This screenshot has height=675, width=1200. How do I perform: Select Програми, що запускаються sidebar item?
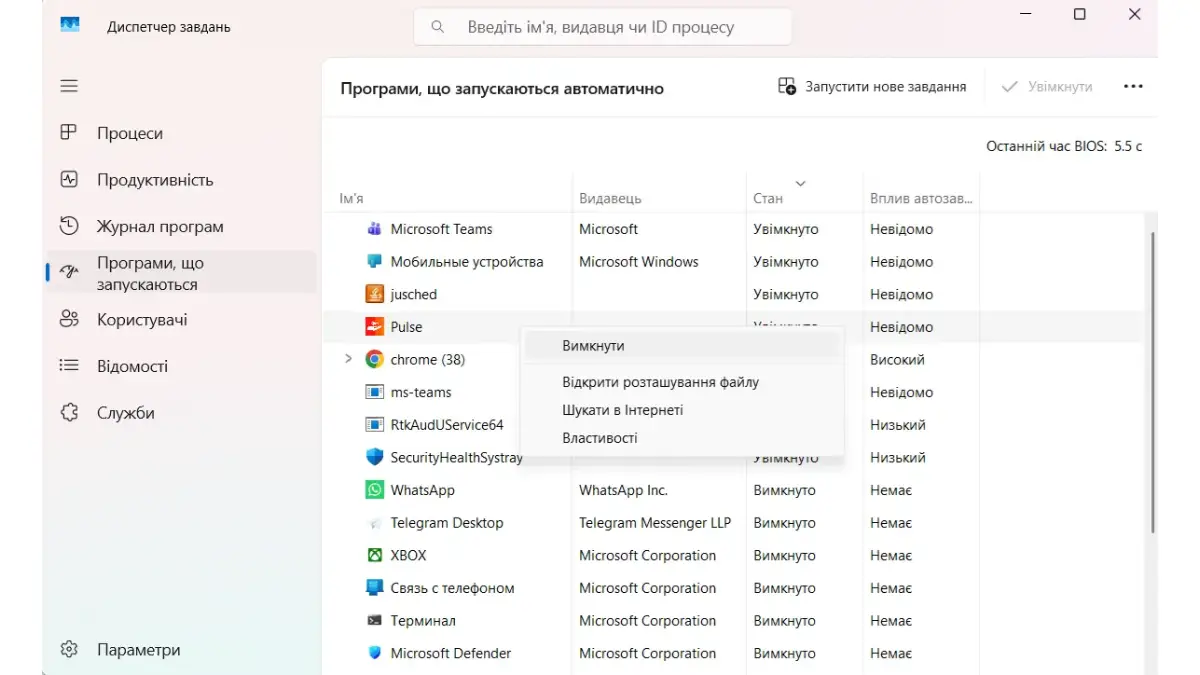click(x=181, y=273)
